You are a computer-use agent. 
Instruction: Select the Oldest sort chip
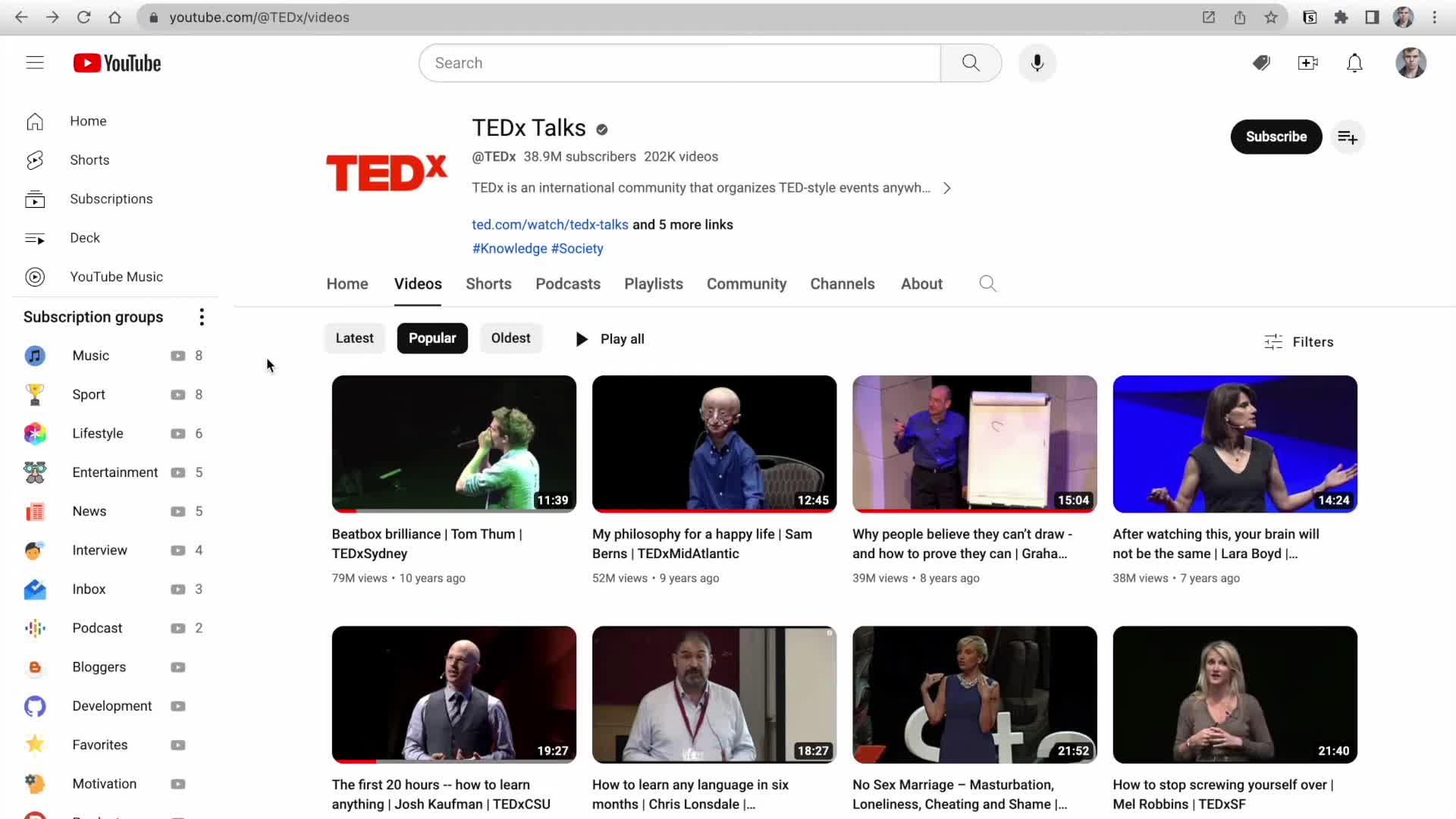click(510, 338)
